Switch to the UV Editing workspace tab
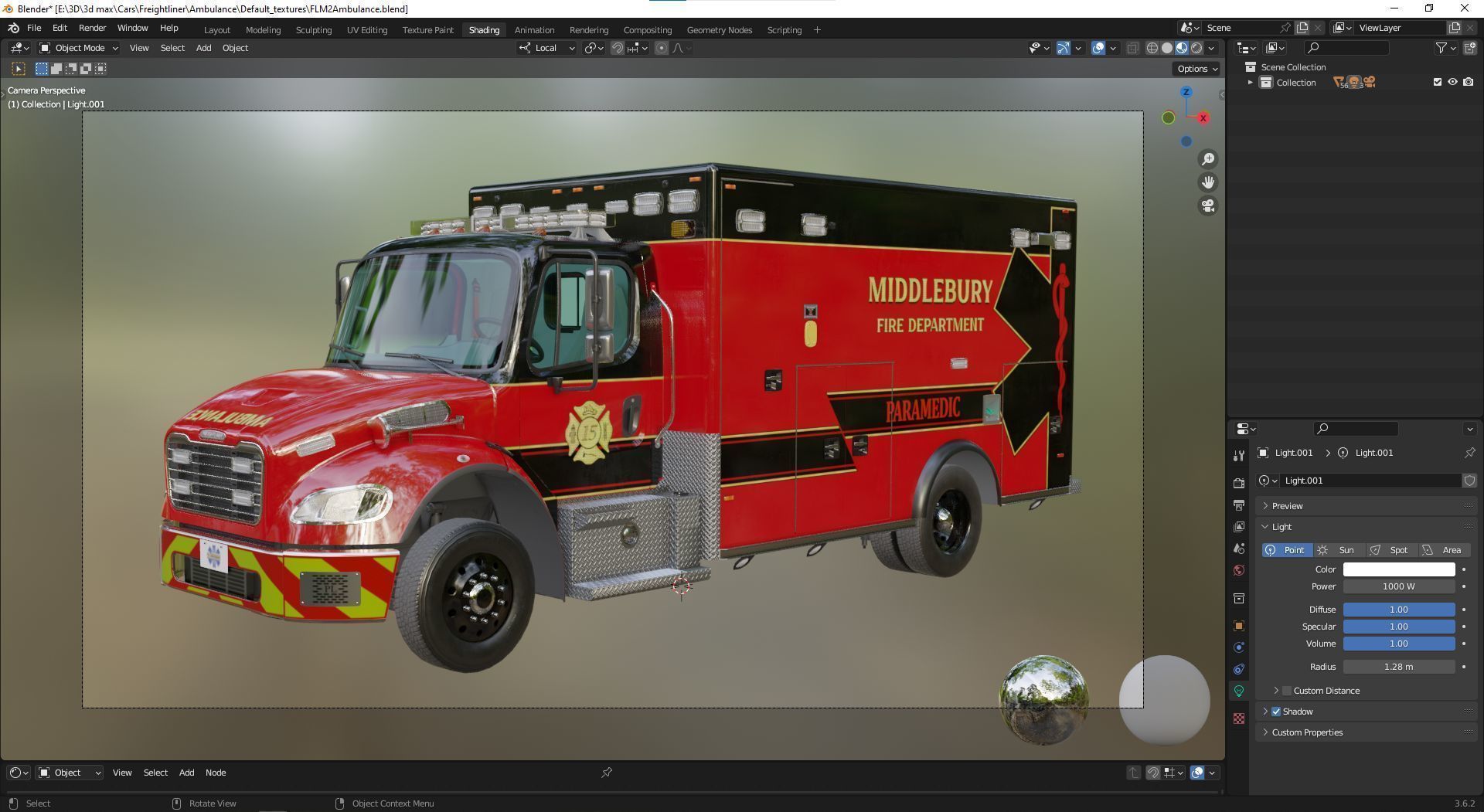This screenshot has height=812, width=1484. [366, 30]
